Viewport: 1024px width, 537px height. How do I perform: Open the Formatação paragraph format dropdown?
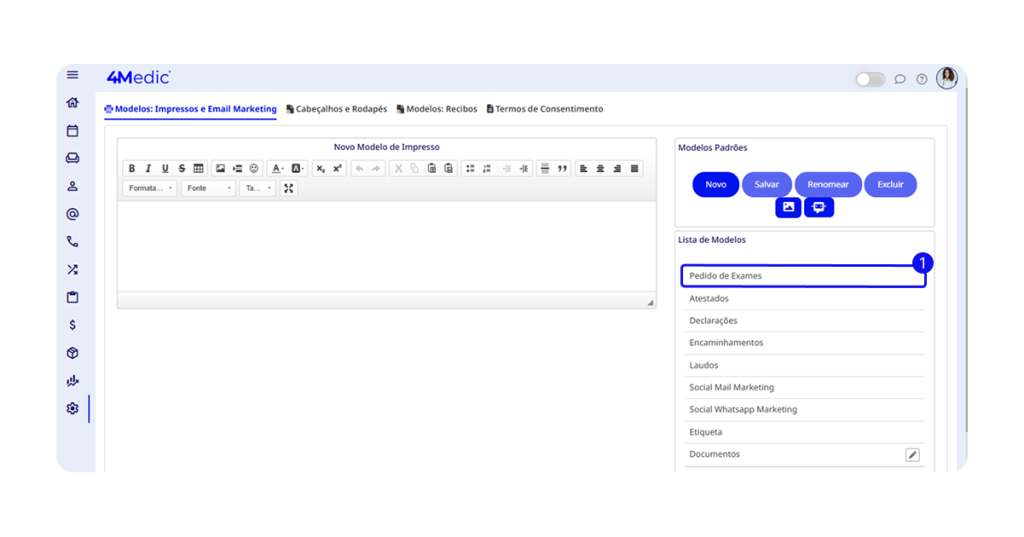[x=150, y=188]
